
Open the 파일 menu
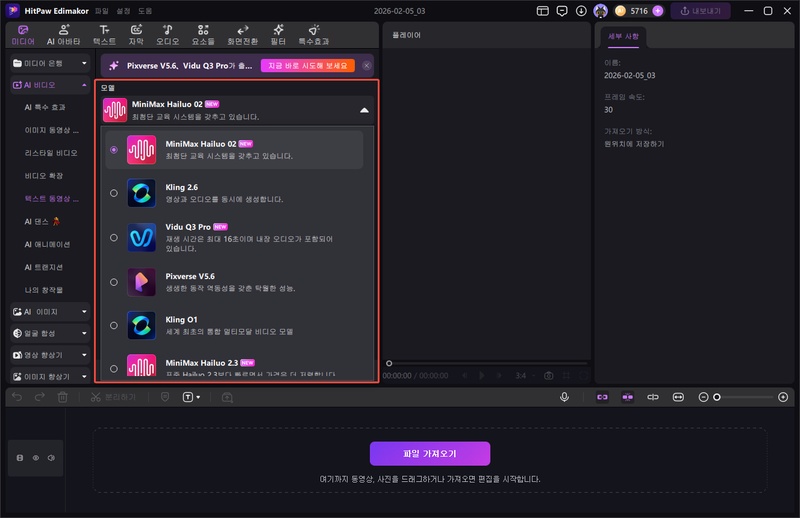coord(102,11)
